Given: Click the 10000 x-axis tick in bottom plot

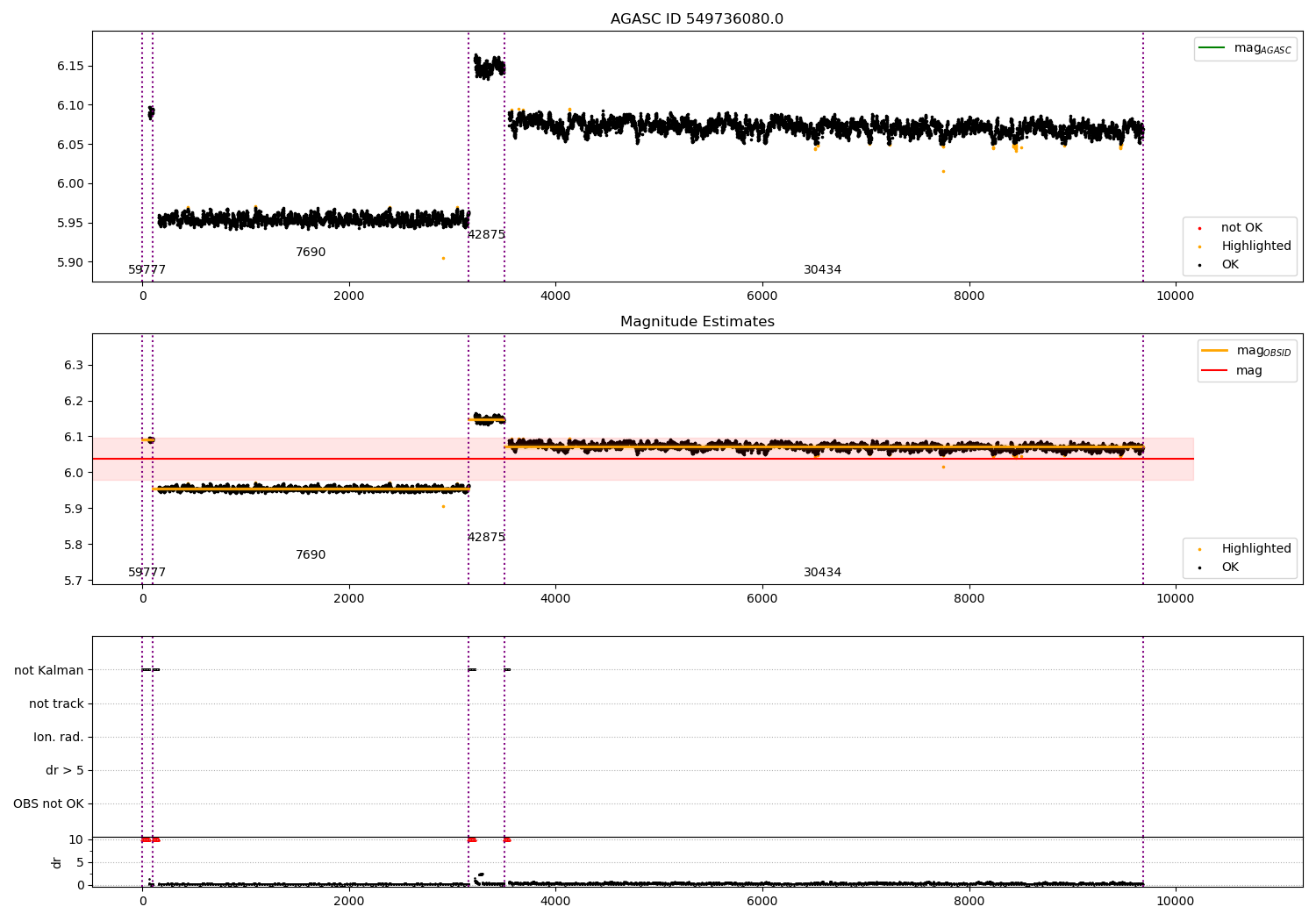Looking at the screenshot, I should pyautogui.click(x=1175, y=901).
